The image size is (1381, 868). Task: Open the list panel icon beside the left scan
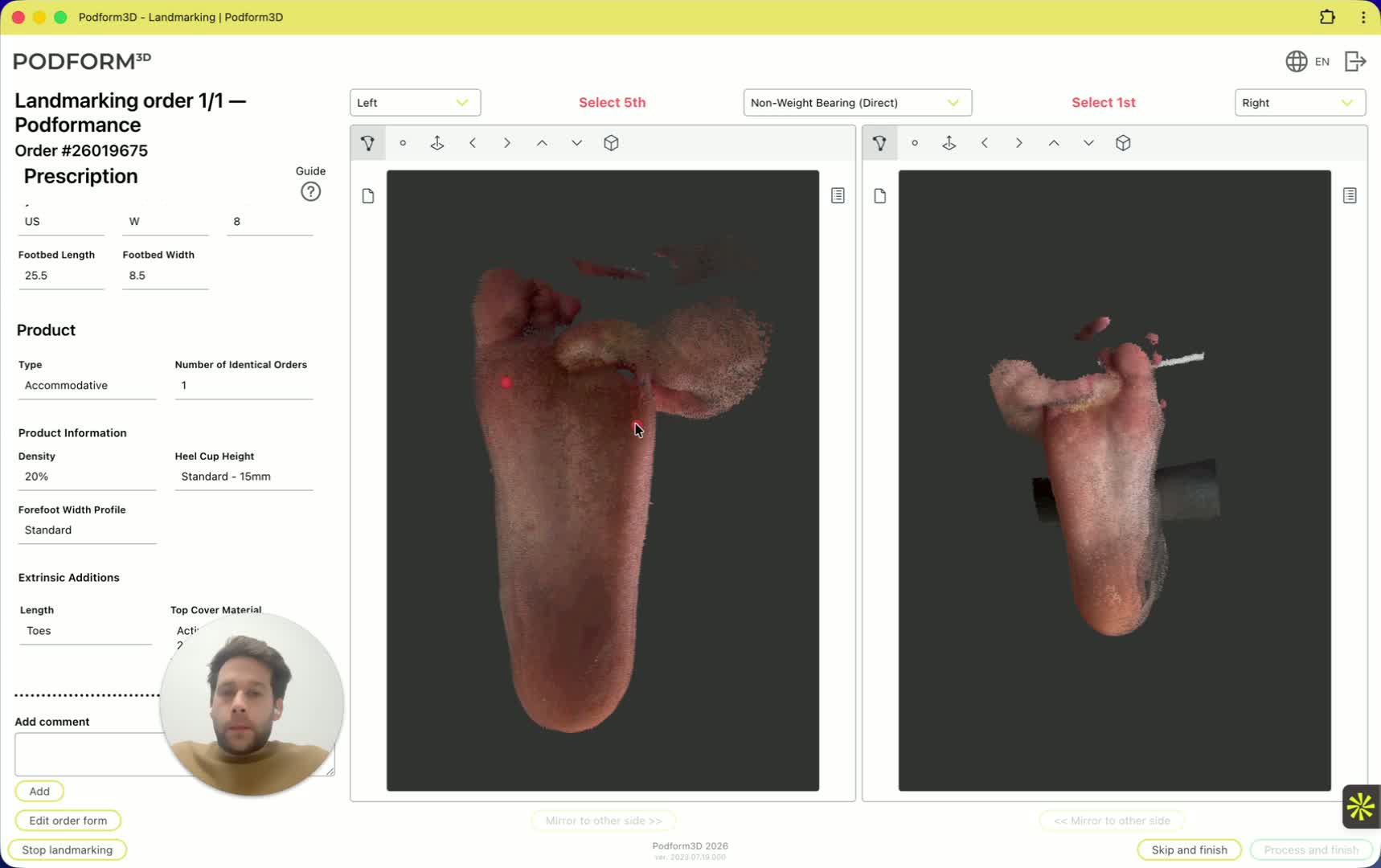tap(838, 195)
